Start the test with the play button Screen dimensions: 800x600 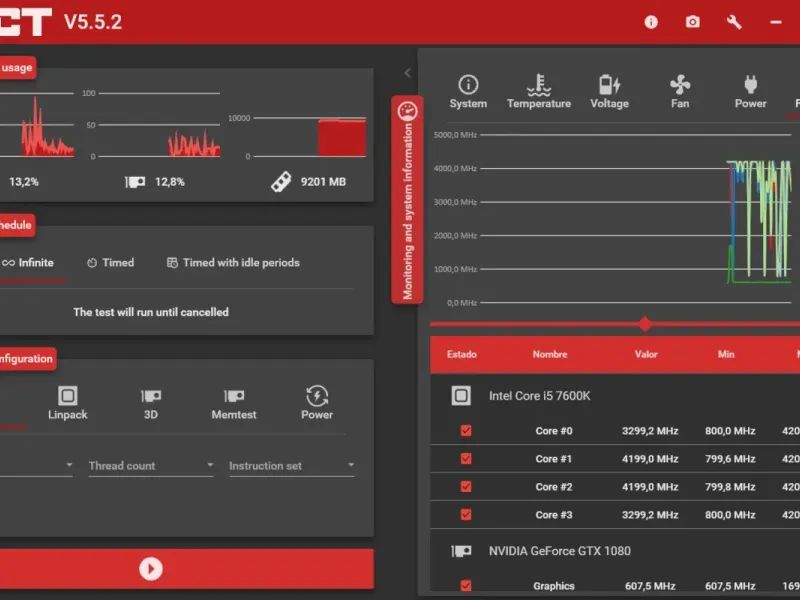click(x=151, y=568)
